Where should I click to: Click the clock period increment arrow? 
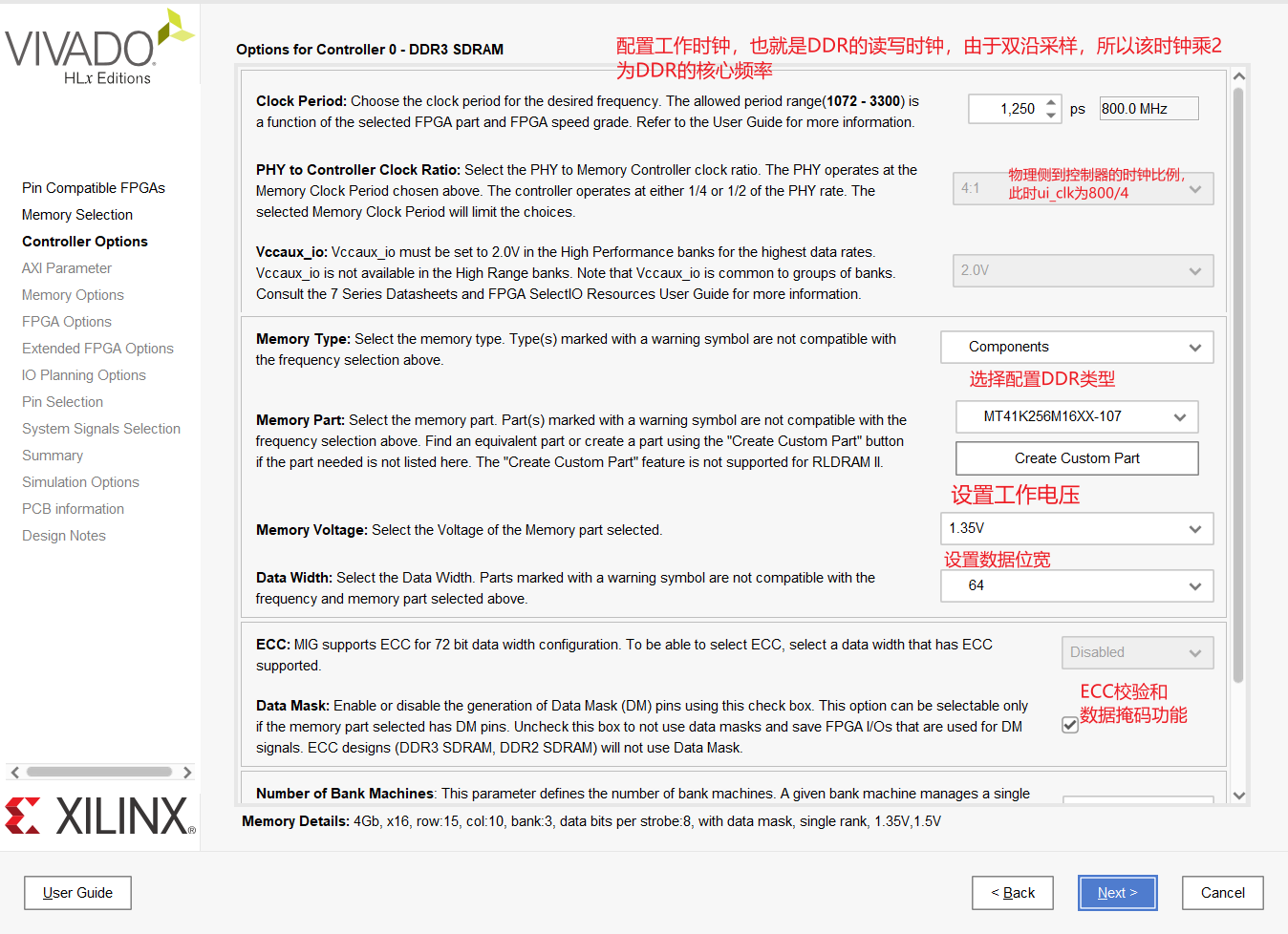click(1051, 102)
